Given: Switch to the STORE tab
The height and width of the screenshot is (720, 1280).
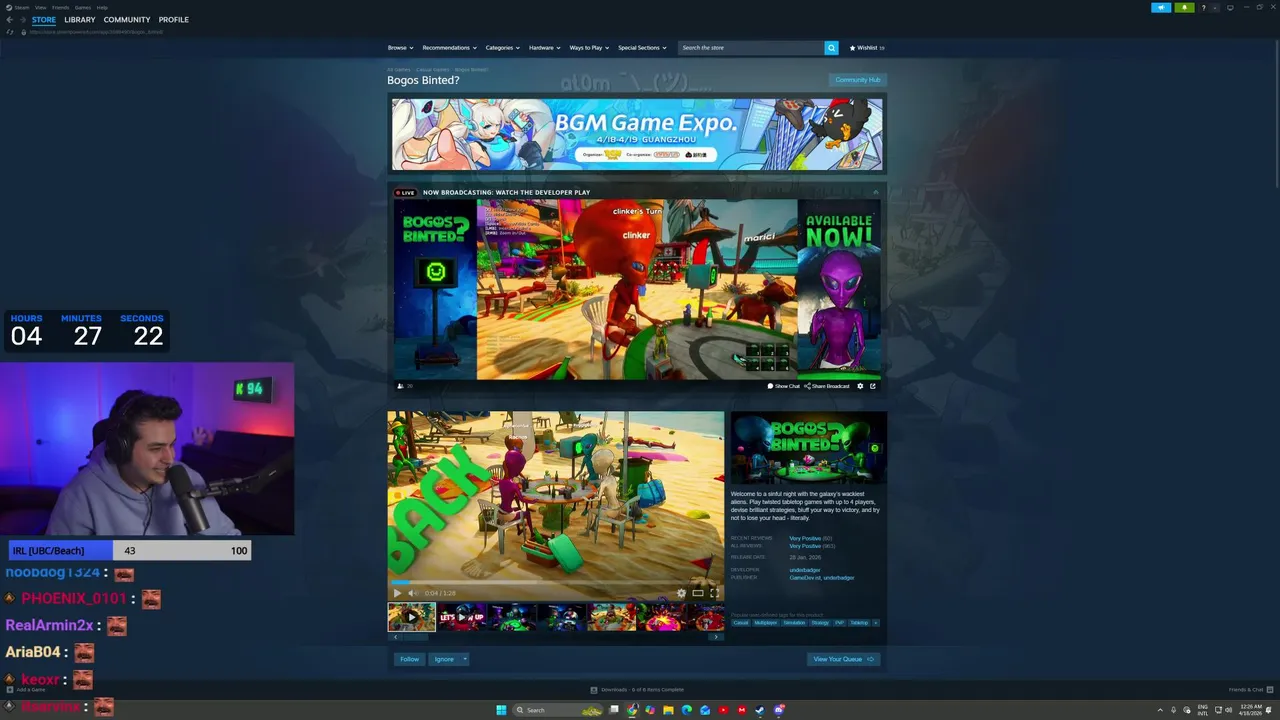Looking at the screenshot, I should coord(44,20).
